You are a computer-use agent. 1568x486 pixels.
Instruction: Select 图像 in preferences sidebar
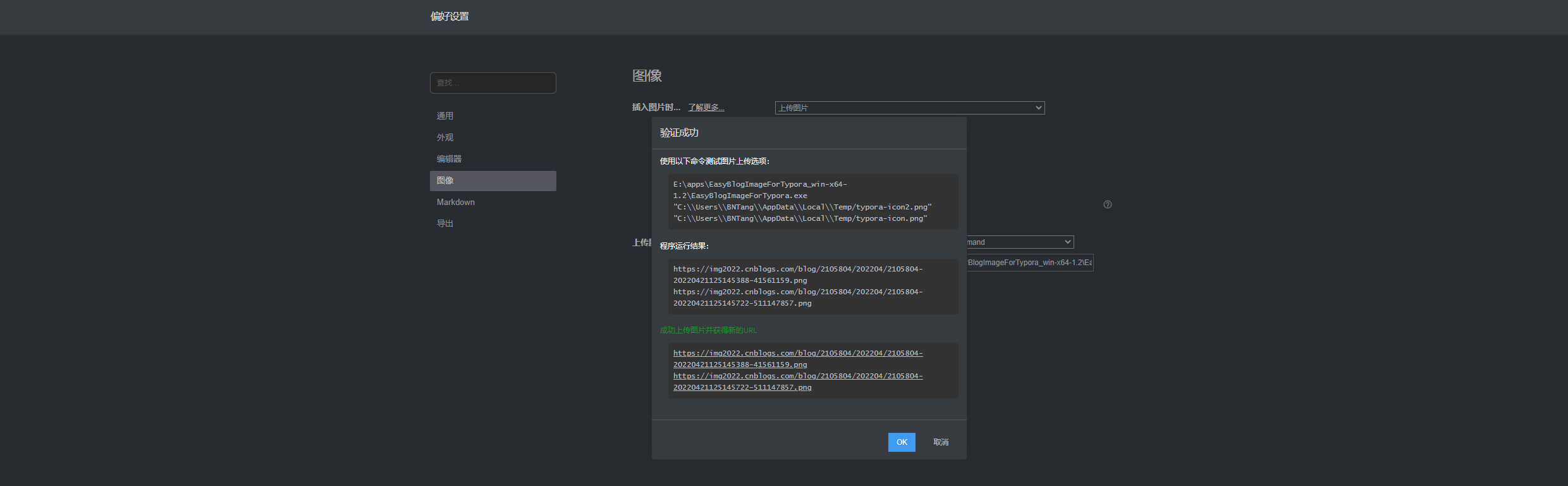[493, 181]
